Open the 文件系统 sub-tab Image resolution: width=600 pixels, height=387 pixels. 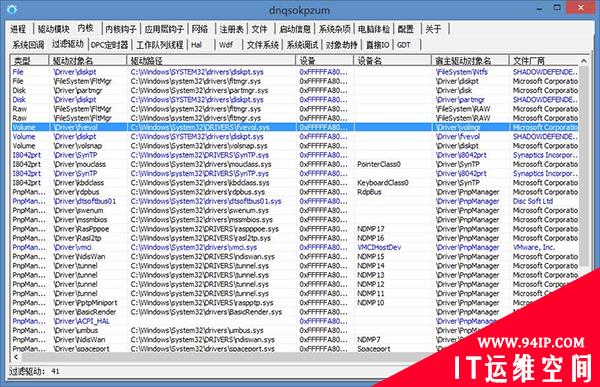coord(262,45)
